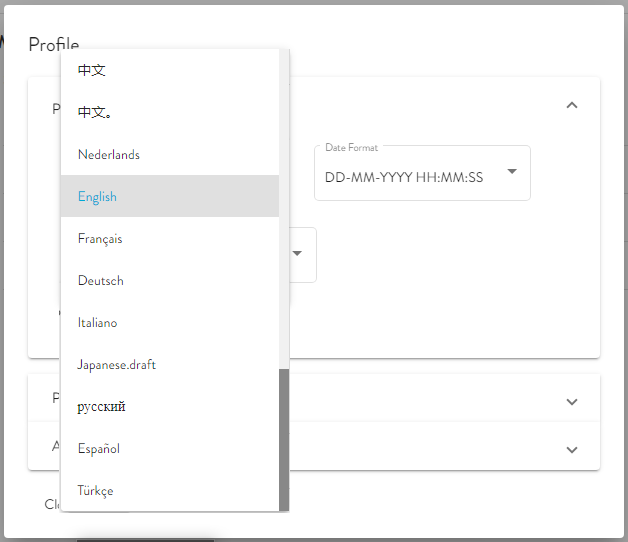Select Türkçe at the bottom of list

pos(96,491)
